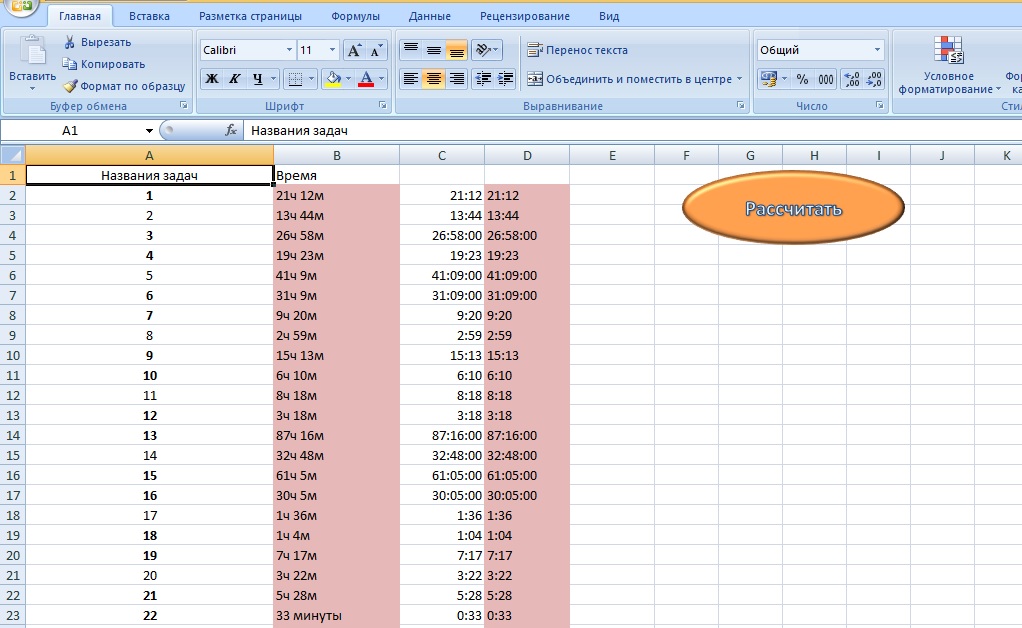Apply thousands separator (000) format
1022x628 pixels.
tap(826, 79)
